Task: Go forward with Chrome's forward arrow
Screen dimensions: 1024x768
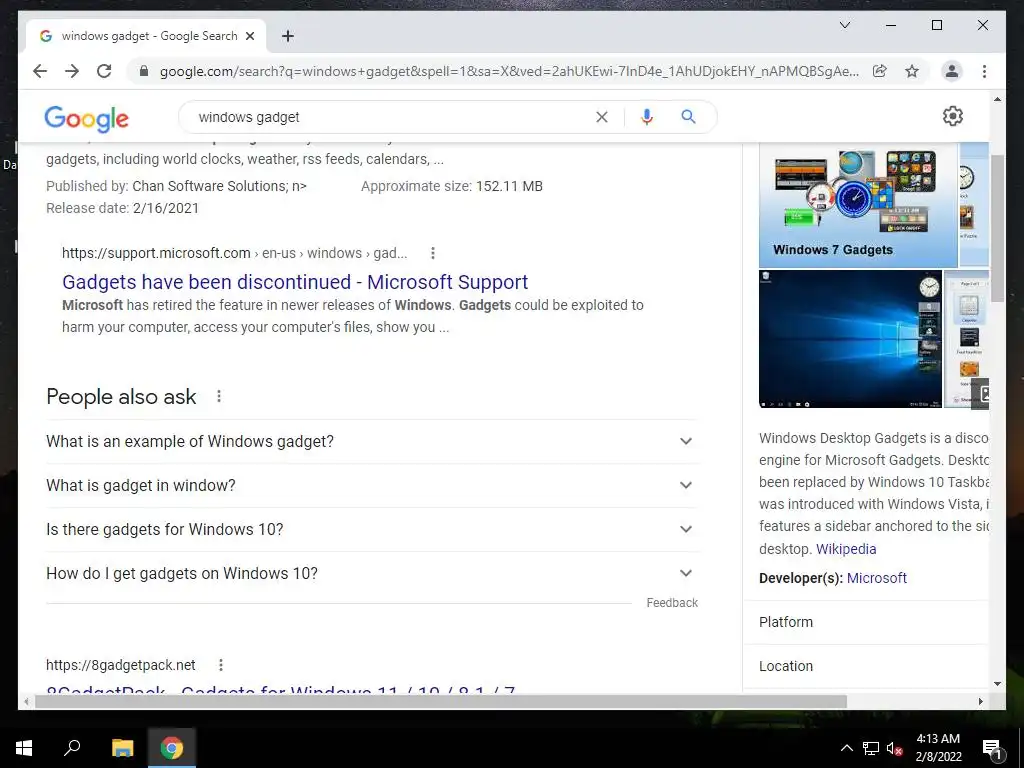Action: 72,71
